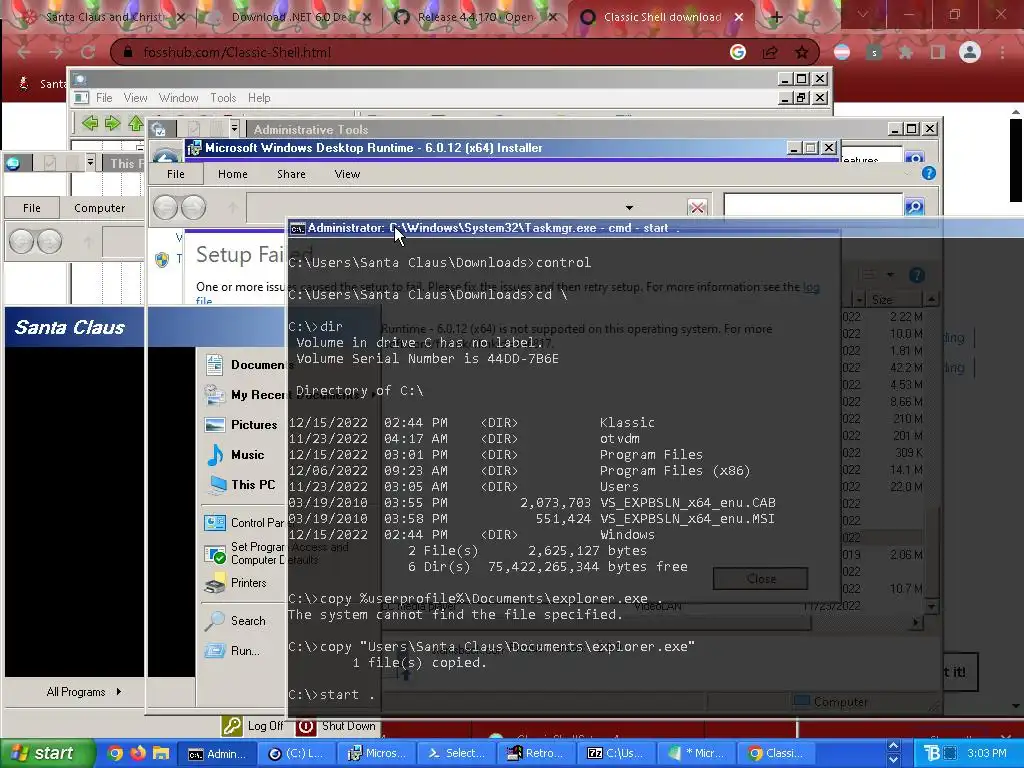
Task: Switch to the Release 4.4.170 GitHub tab
Action: [477, 17]
